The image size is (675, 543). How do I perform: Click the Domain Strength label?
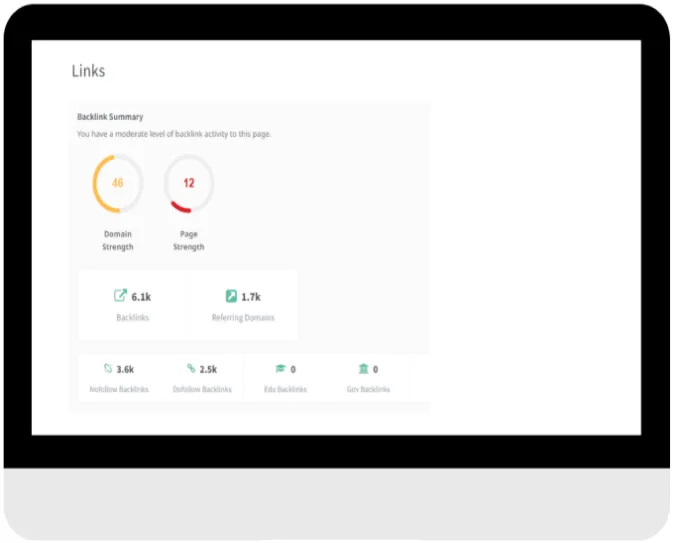(118, 240)
